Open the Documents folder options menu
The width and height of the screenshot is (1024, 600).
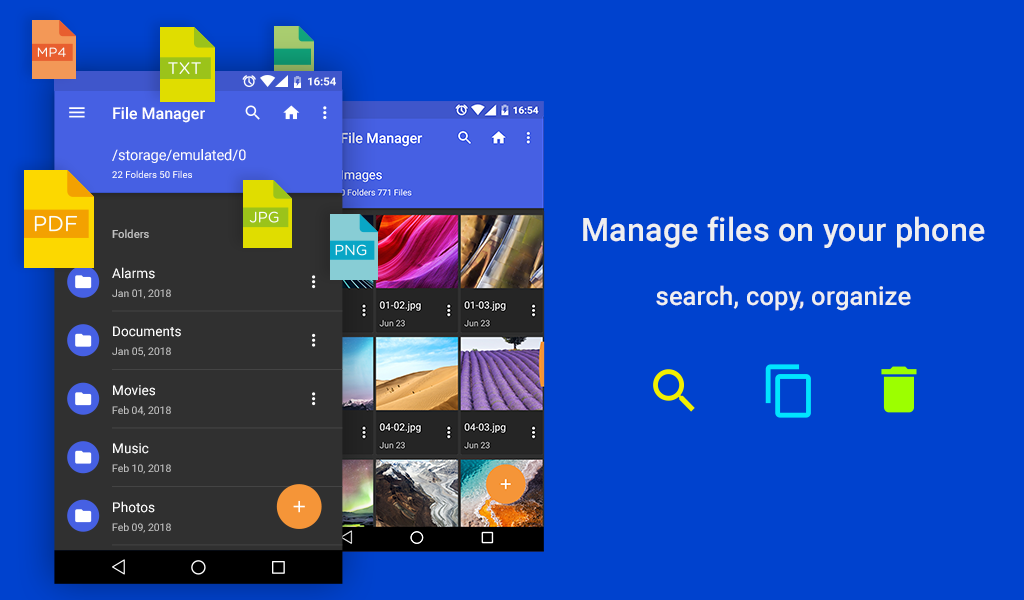313,340
